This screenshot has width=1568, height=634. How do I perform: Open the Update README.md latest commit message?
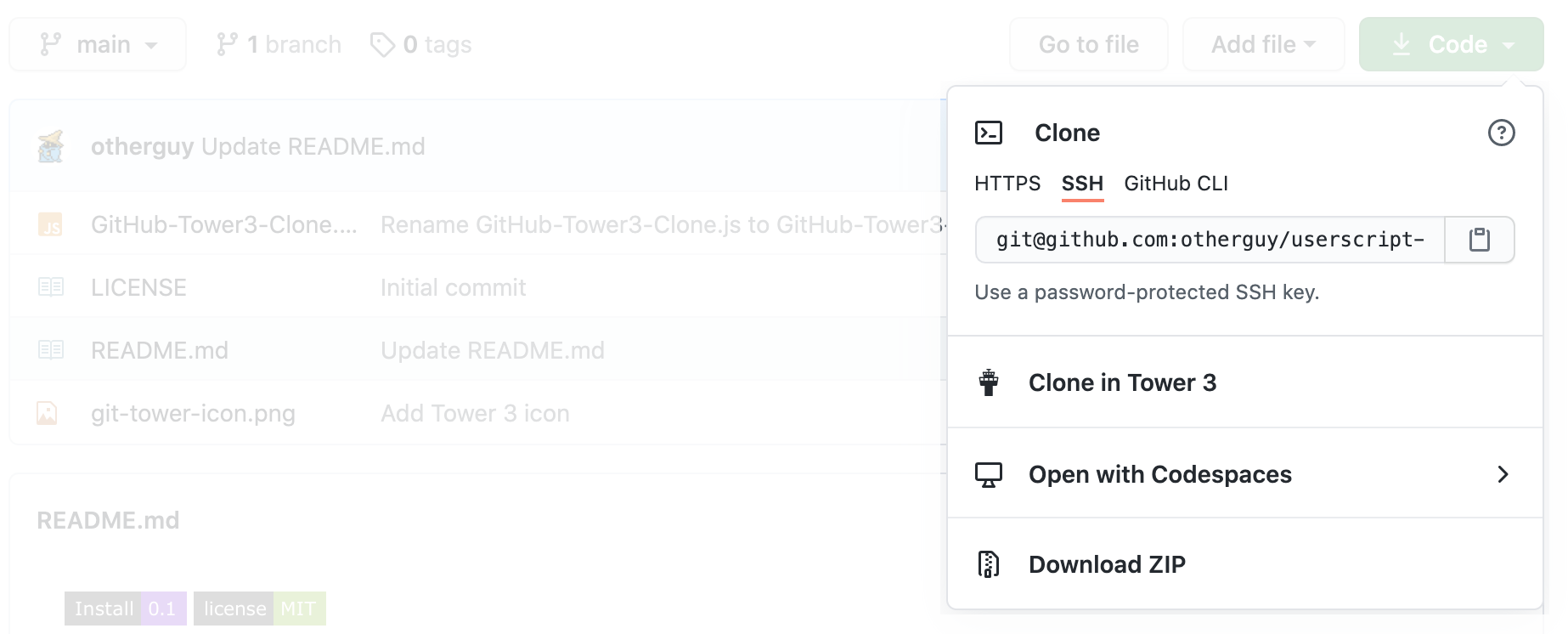point(313,146)
